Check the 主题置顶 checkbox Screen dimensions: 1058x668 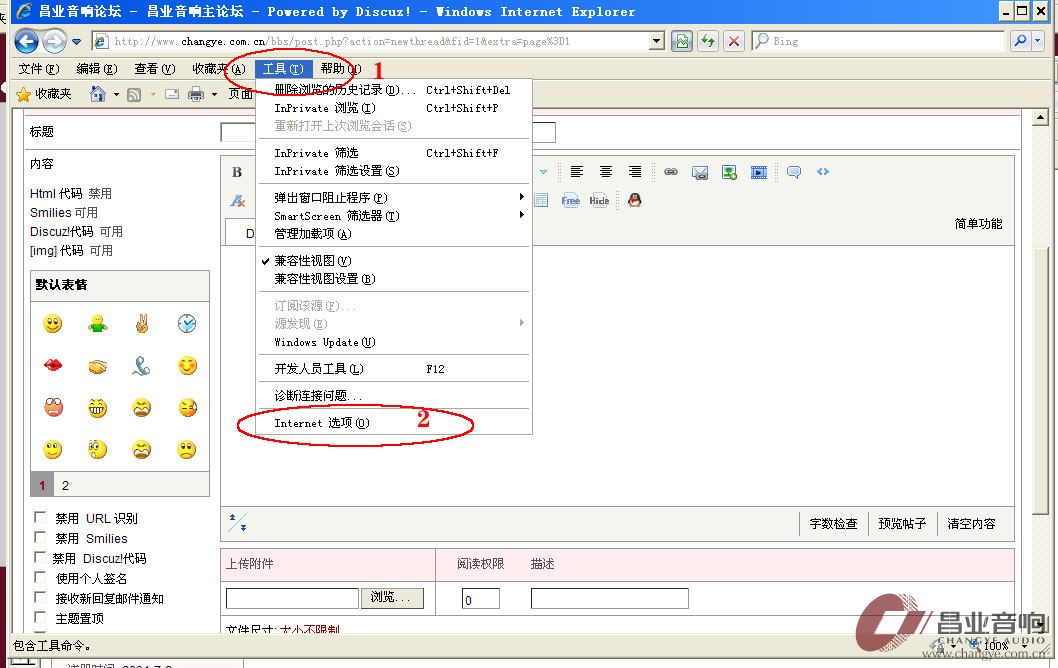click(x=40, y=617)
